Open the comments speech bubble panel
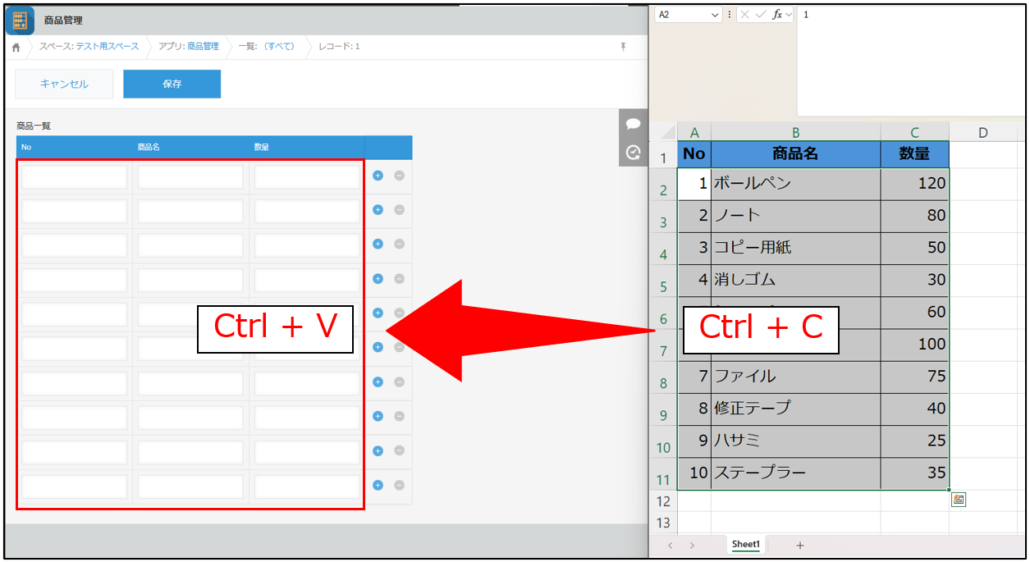 click(633, 124)
